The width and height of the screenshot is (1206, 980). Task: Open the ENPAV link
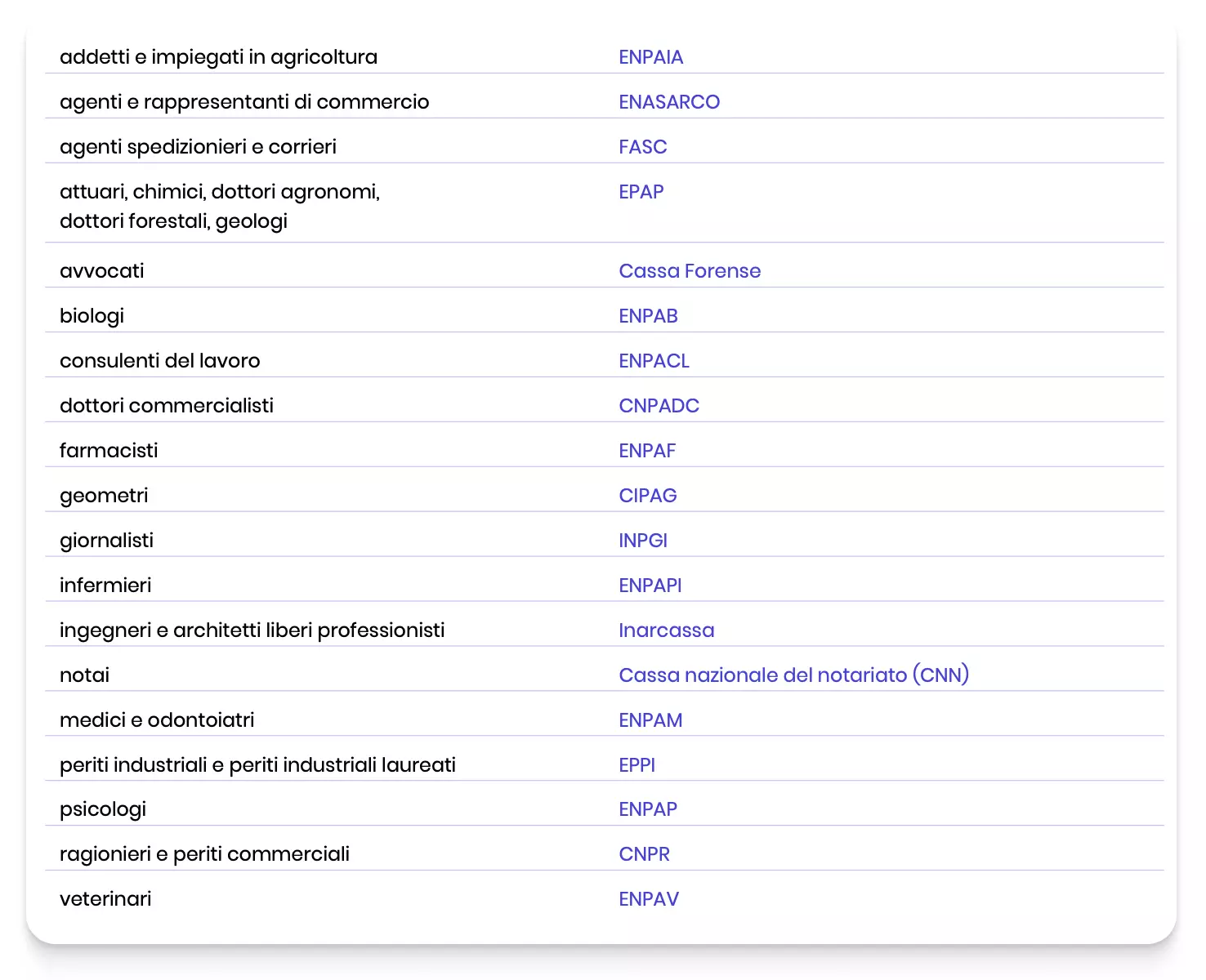tap(649, 899)
